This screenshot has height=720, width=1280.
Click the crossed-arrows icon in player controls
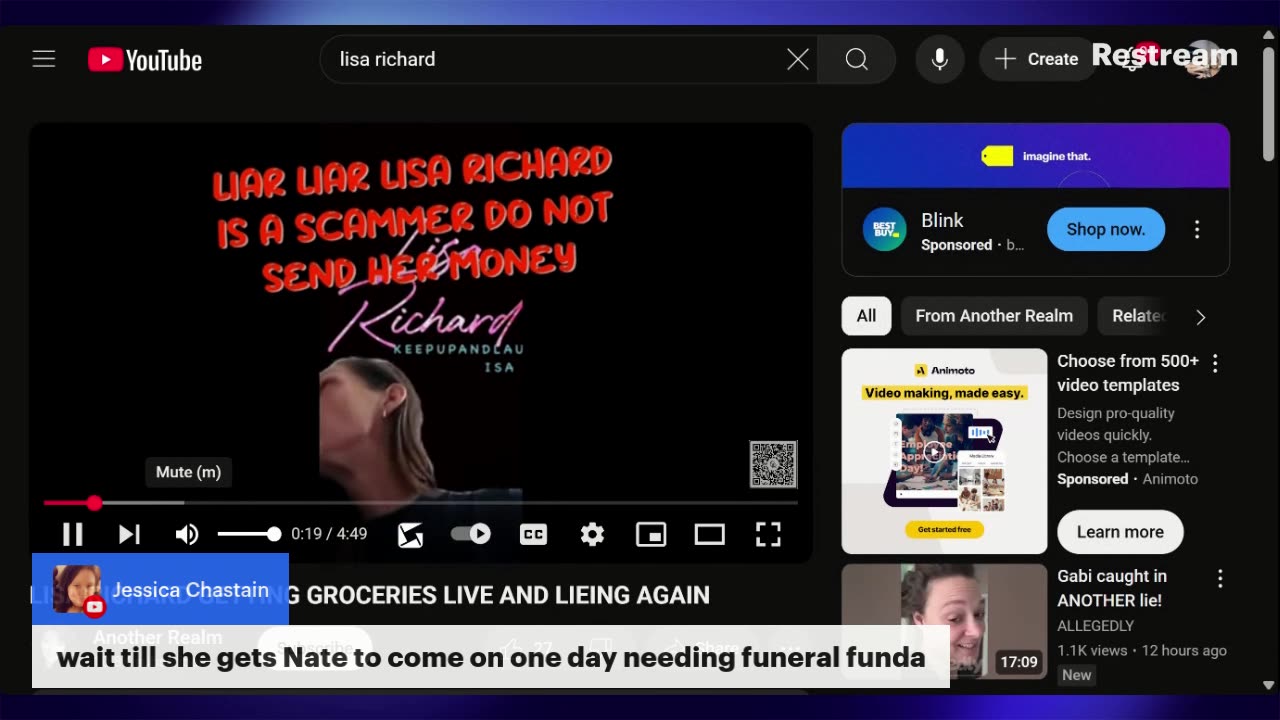click(410, 535)
